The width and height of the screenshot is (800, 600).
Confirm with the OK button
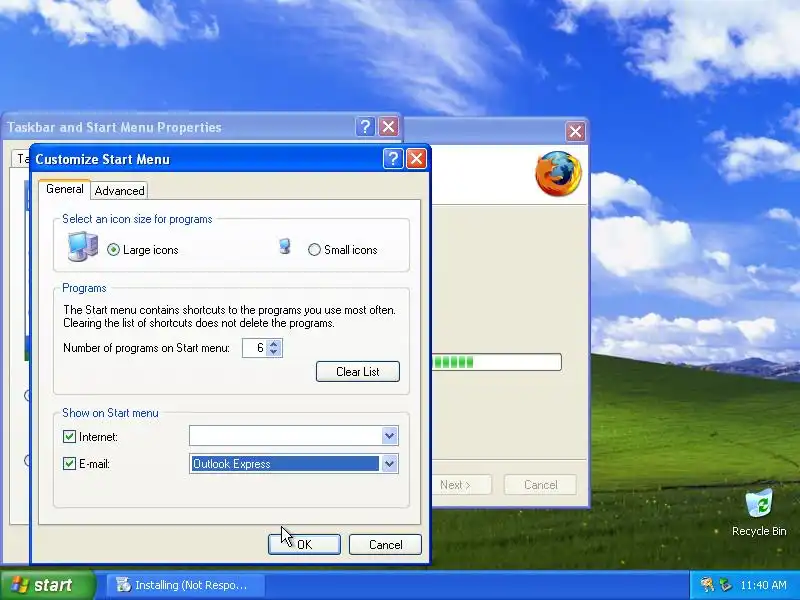(304, 544)
